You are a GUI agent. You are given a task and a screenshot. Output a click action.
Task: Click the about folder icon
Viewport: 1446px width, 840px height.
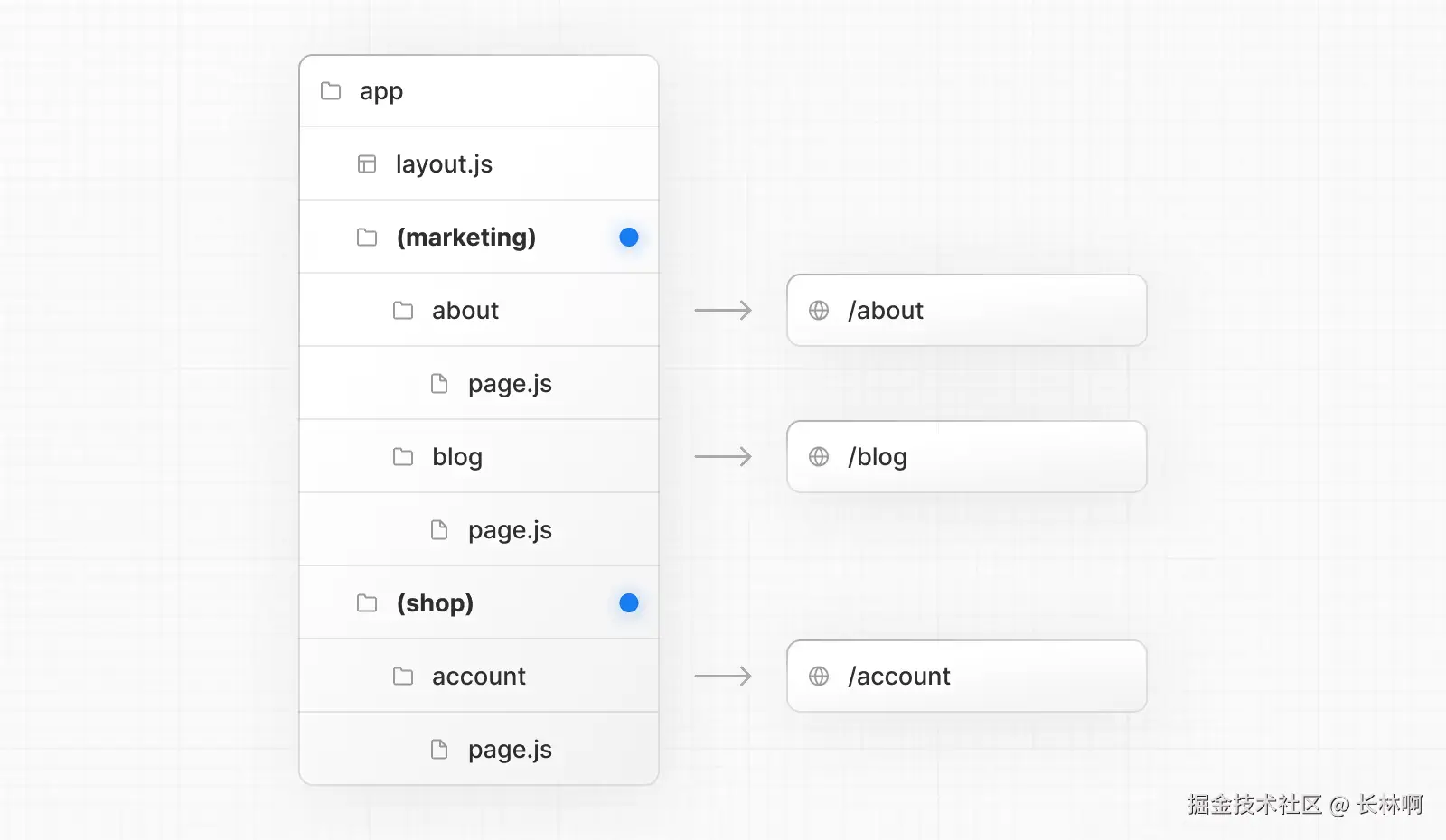(x=403, y=311)
